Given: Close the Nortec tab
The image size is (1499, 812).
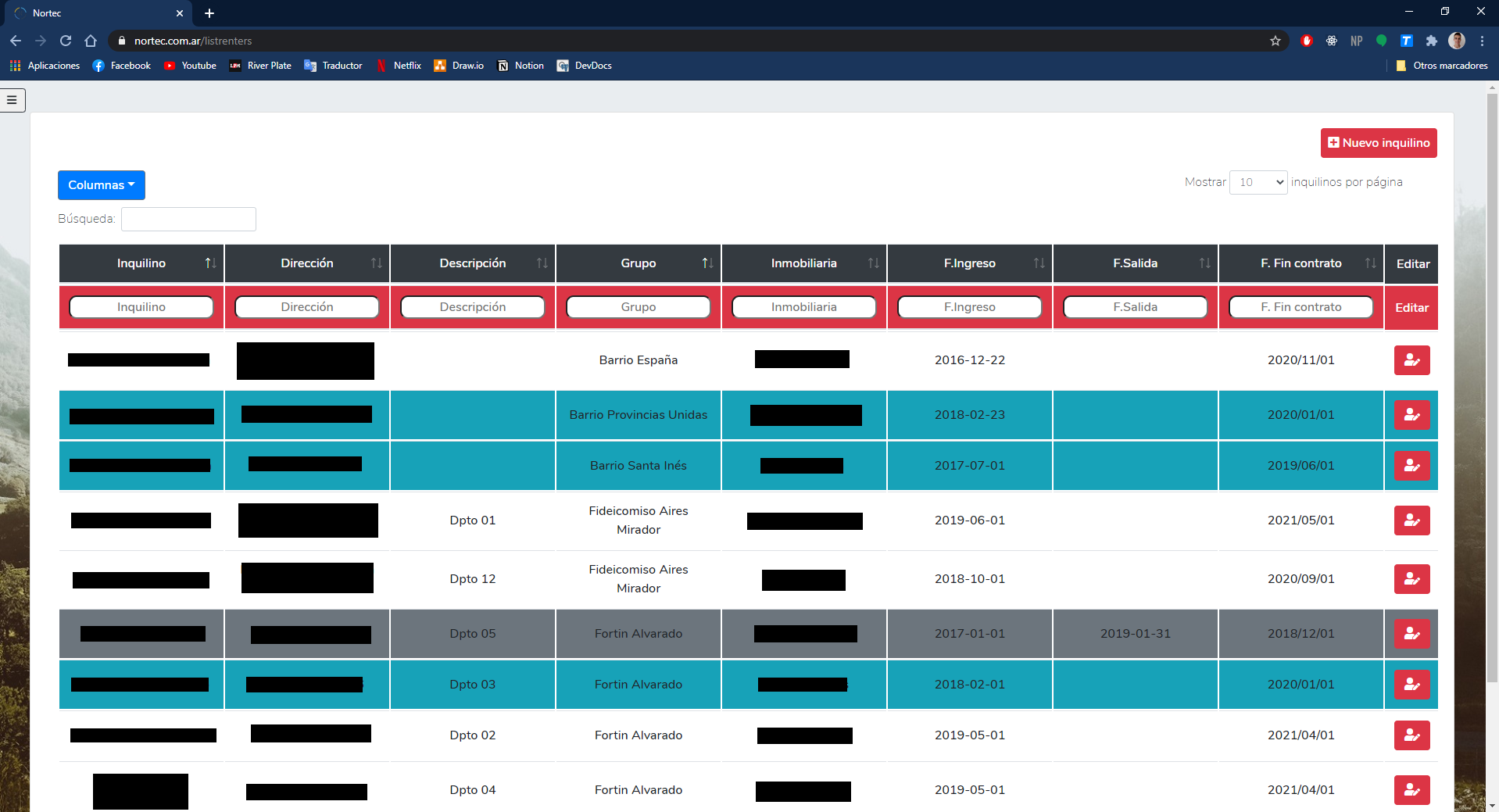Looking at the screenshot, I should pos(180,13).
